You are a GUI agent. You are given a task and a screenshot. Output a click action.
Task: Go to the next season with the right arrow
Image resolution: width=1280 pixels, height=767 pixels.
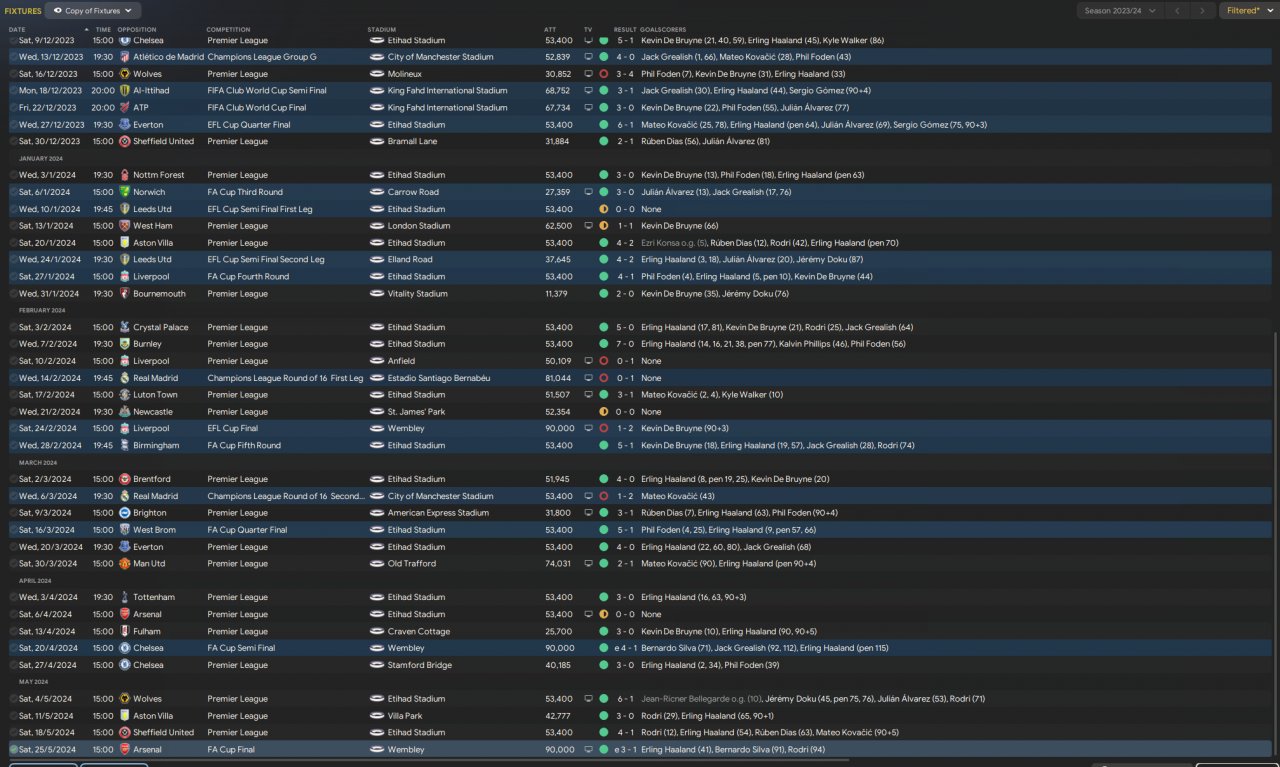tap(1204, 11)
